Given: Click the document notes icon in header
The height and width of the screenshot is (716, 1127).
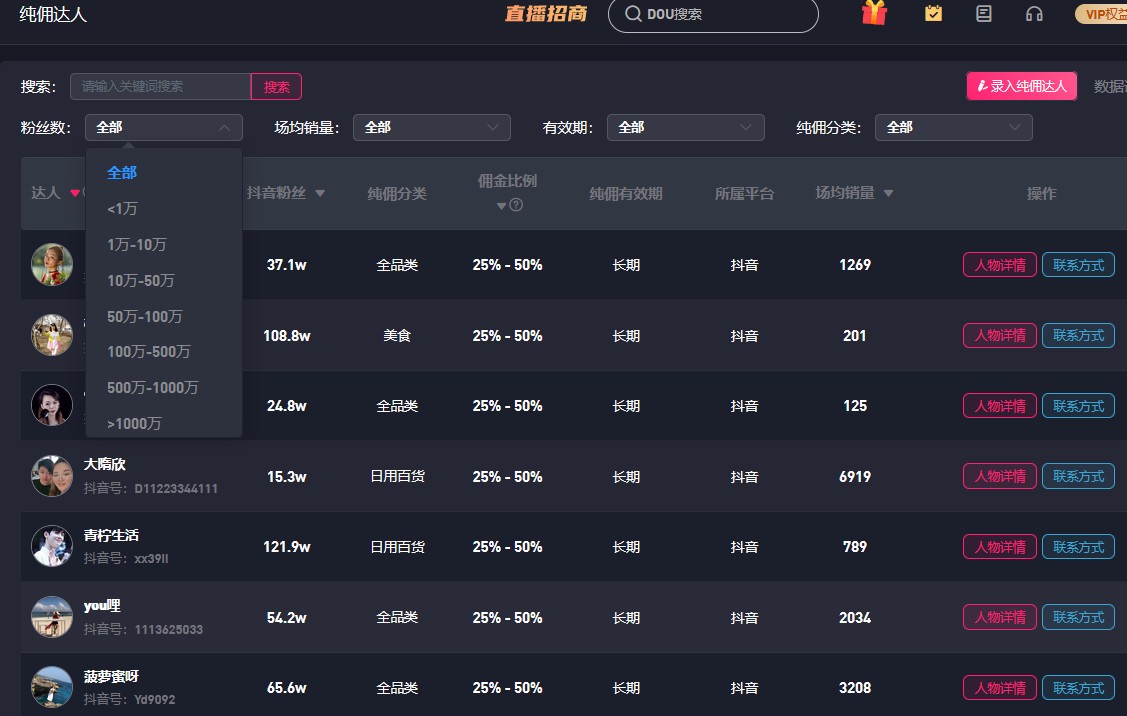Looking at the screenshot, I should tap(984, 14).
